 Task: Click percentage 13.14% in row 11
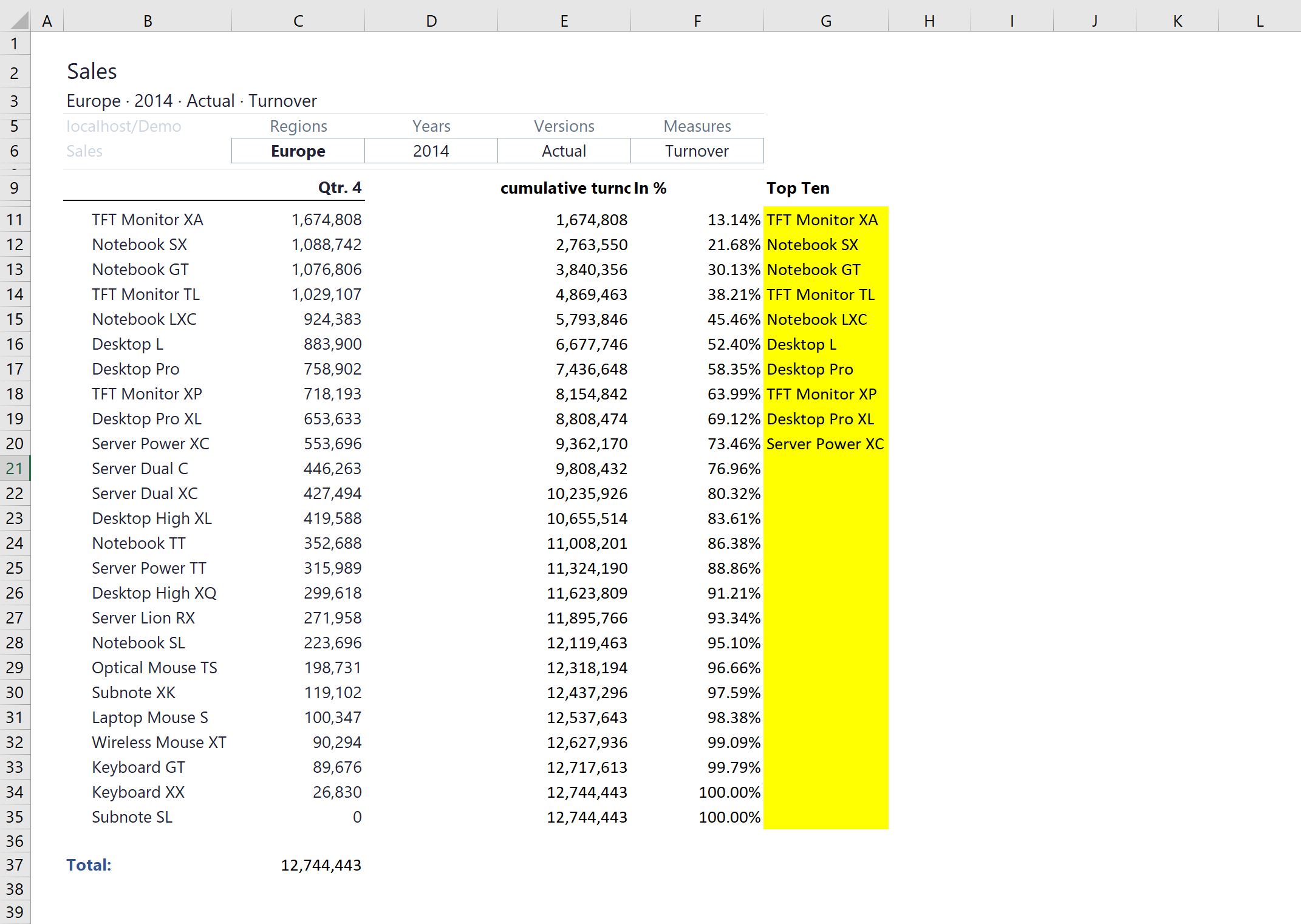click(734, 220)
